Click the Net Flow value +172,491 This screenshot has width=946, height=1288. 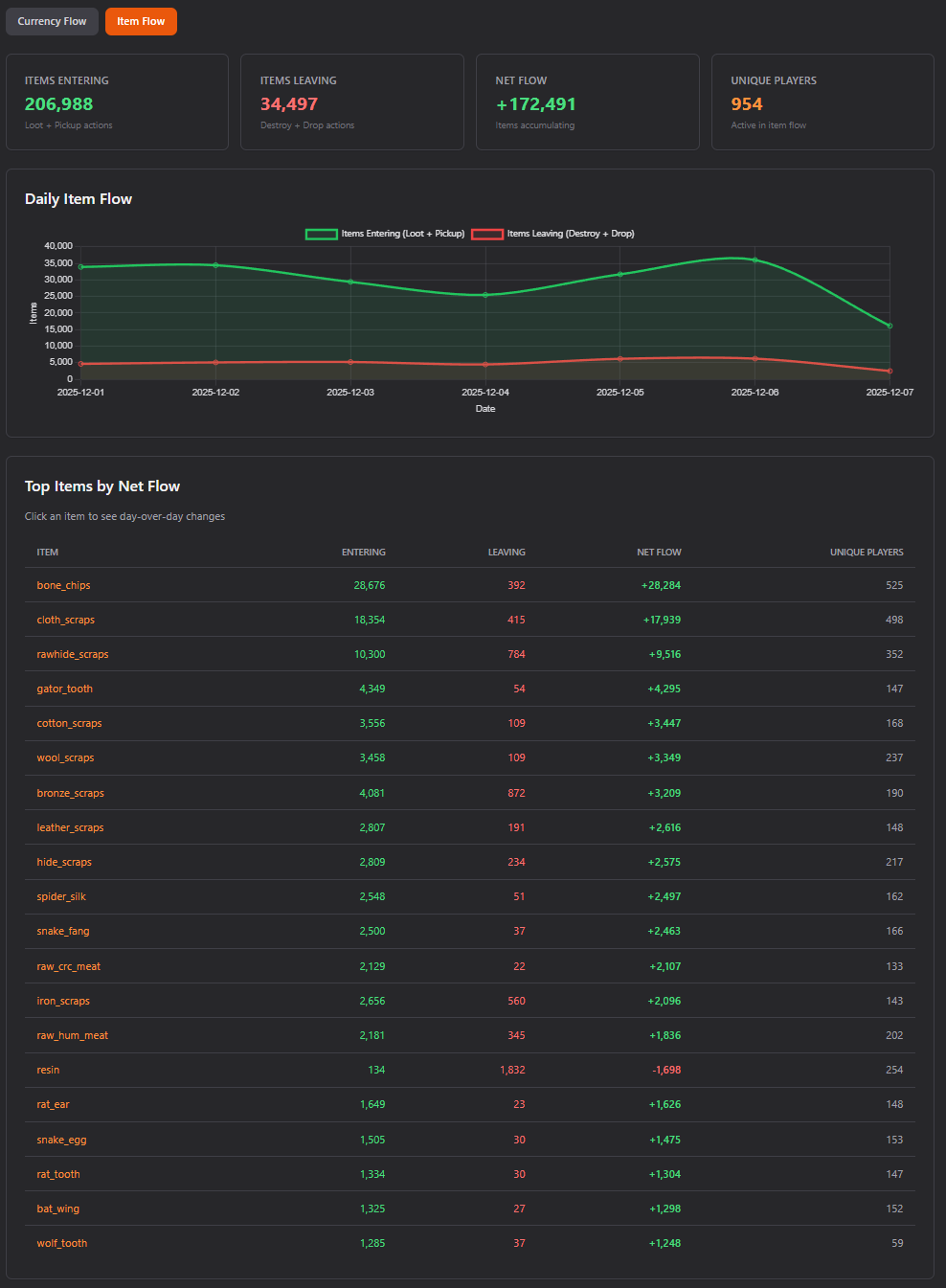coord(535,104)
